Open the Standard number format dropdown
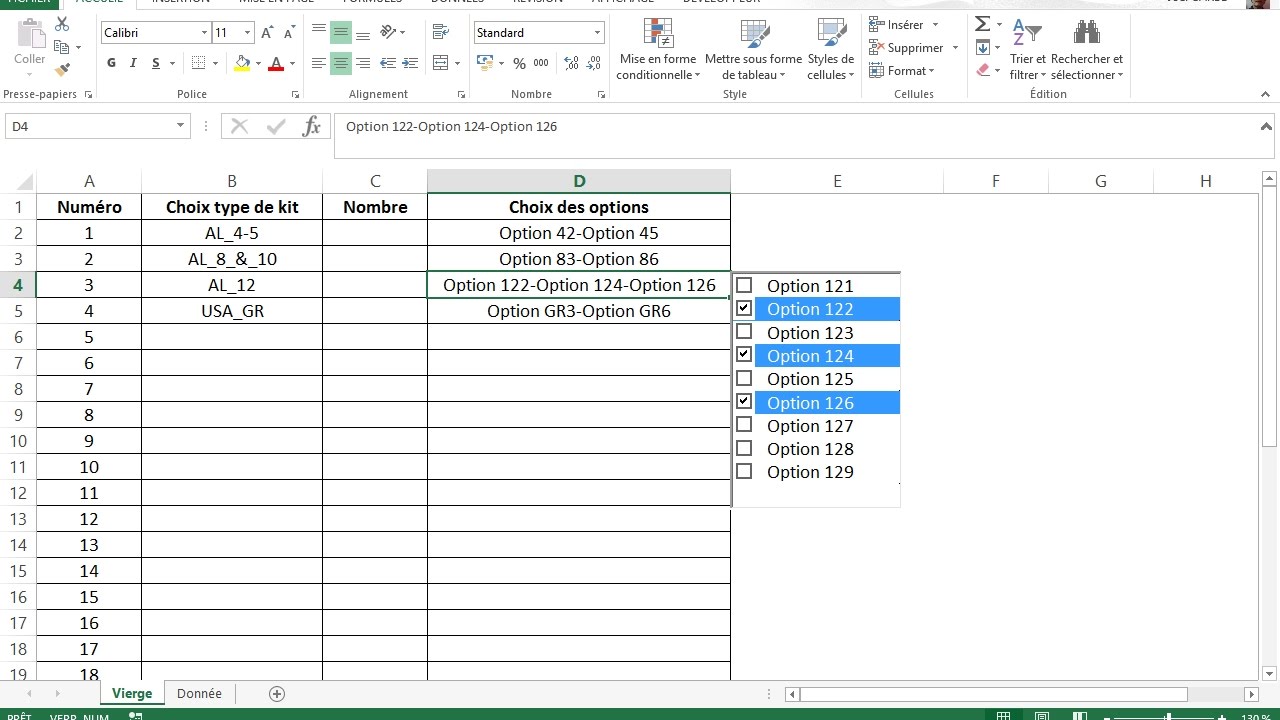1280x720 pixels. (598, 33)
